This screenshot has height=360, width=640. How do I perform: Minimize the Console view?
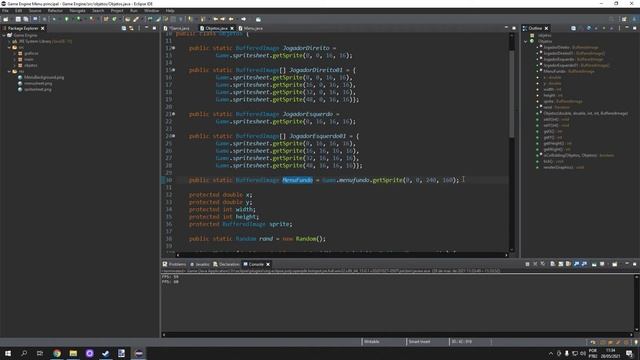coord(627,264)
